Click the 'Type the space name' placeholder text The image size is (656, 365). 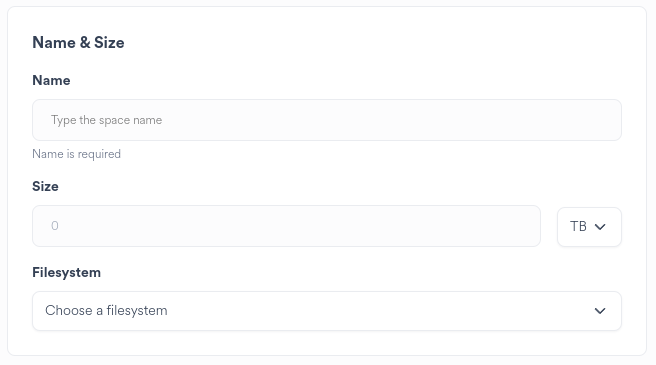tap(106, 120)
